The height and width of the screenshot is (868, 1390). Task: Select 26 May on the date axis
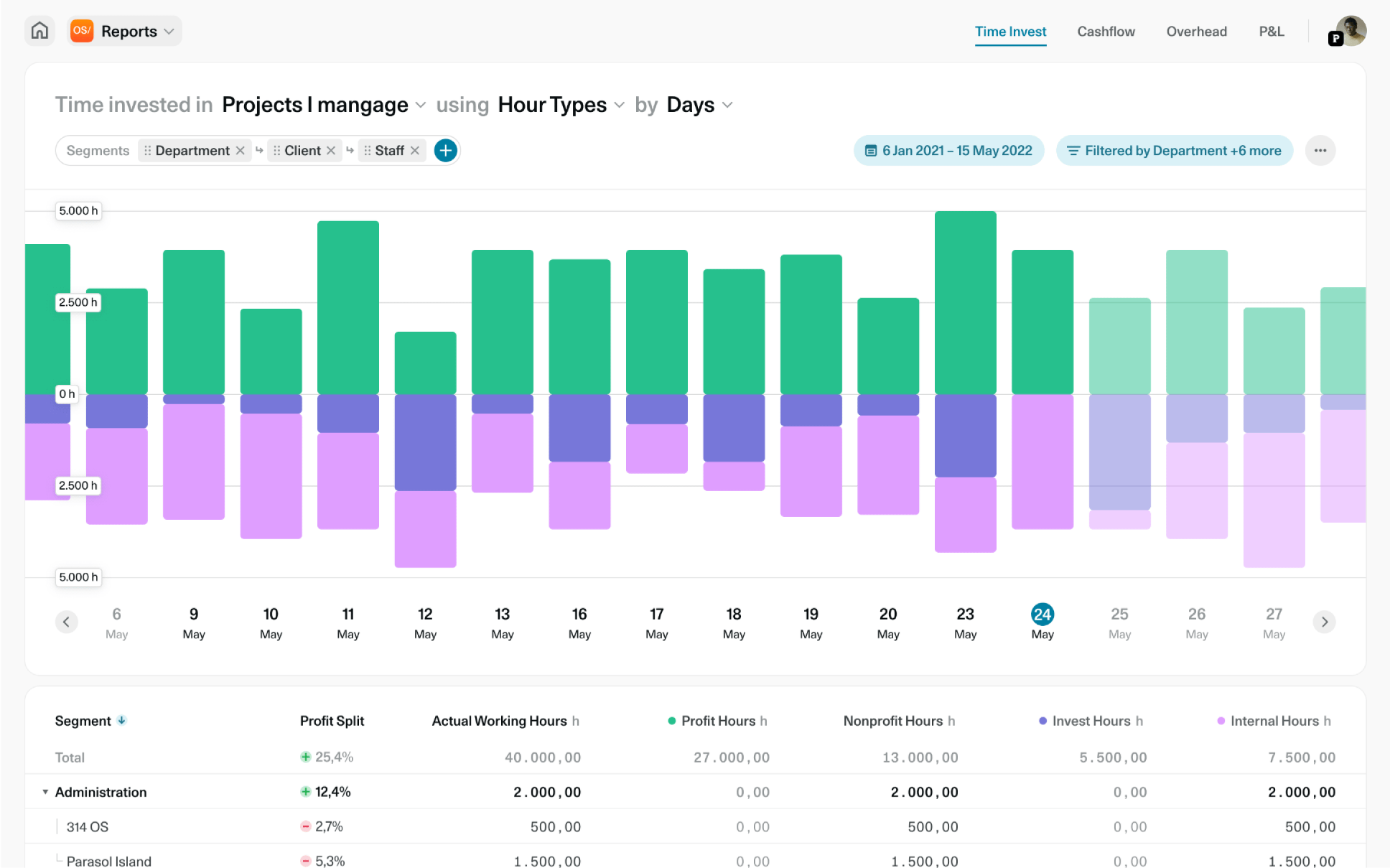(x=1197, y=623)
